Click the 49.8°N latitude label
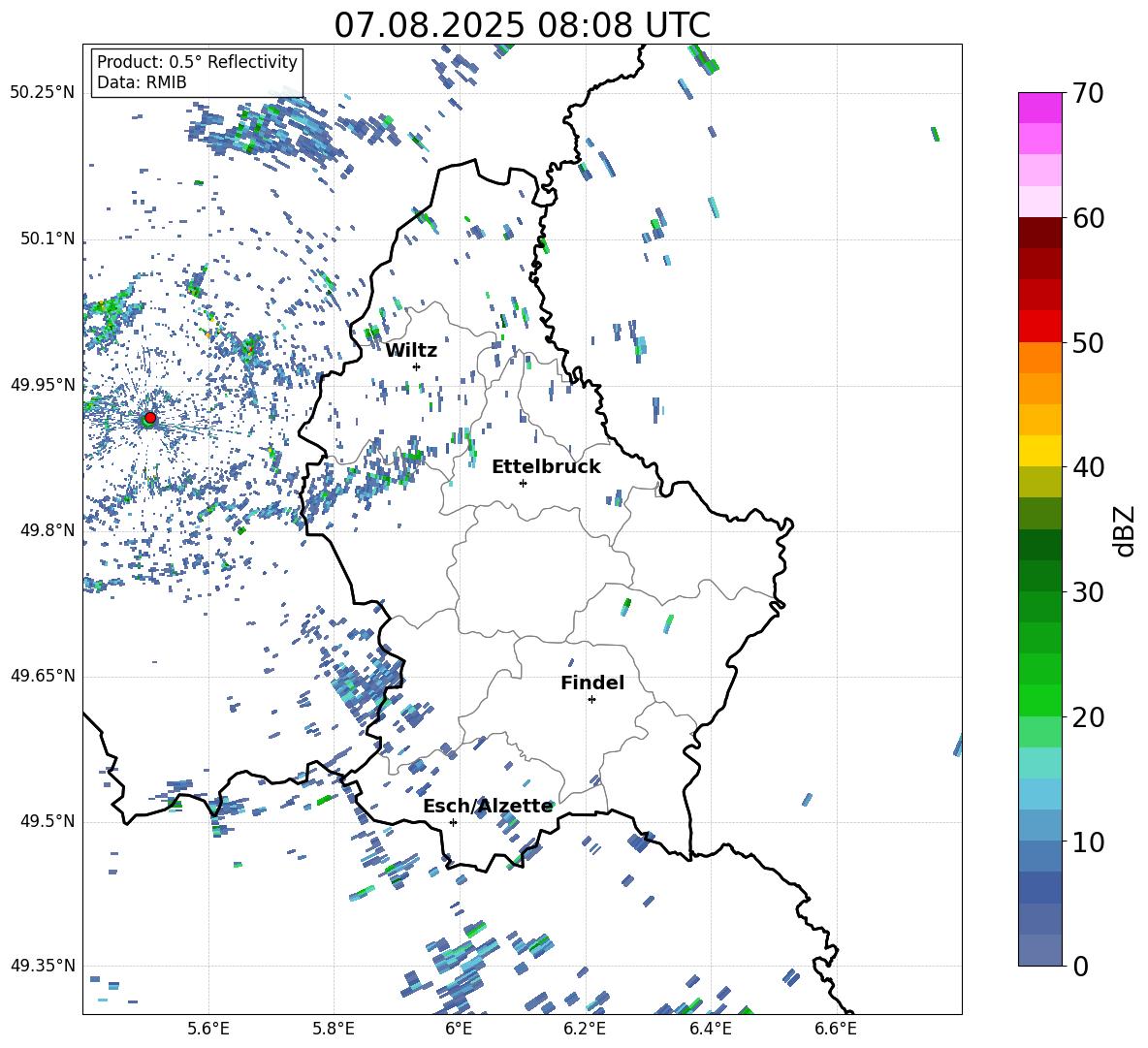 [x=48, y=530]
